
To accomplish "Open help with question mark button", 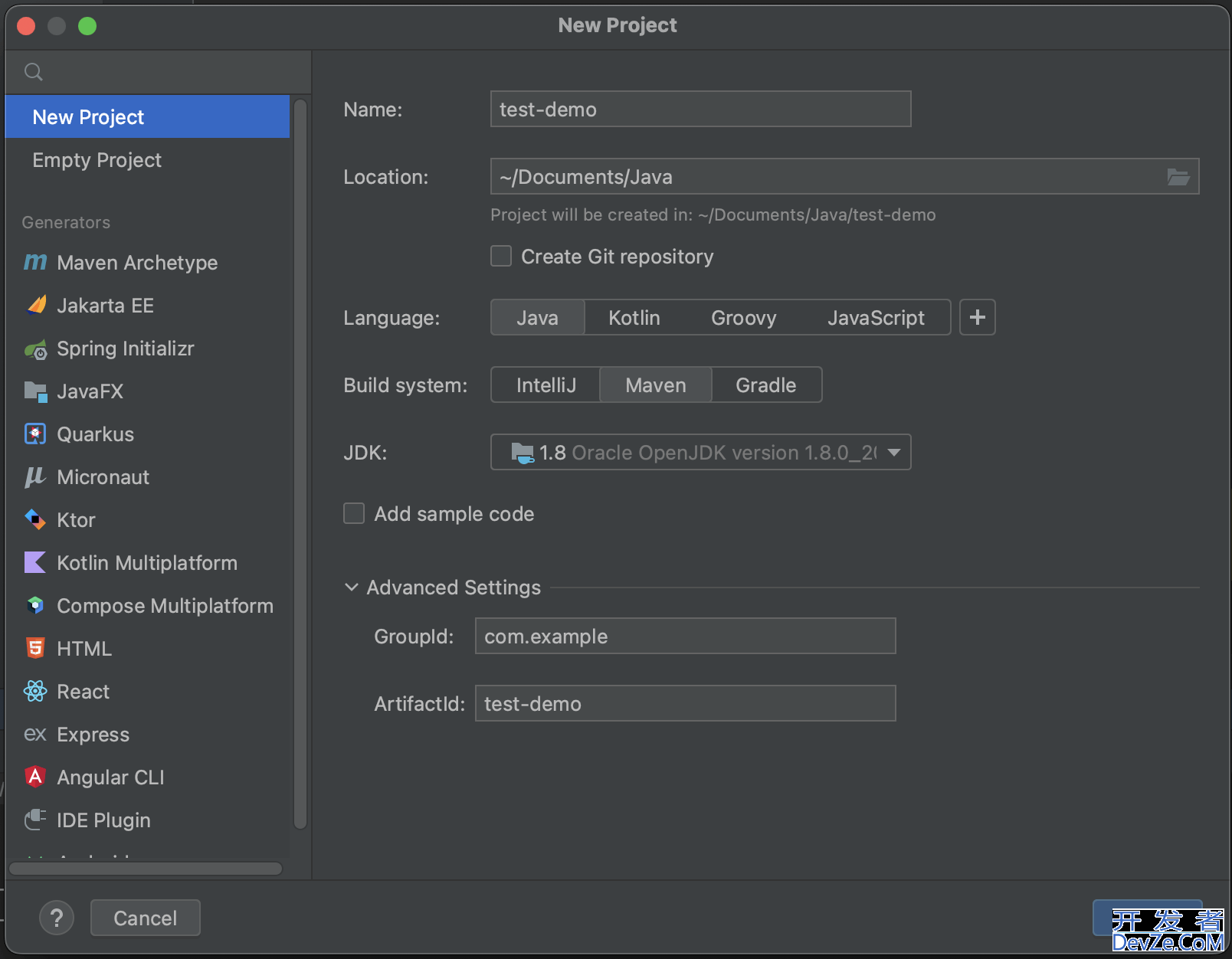I will coord(57,918).
